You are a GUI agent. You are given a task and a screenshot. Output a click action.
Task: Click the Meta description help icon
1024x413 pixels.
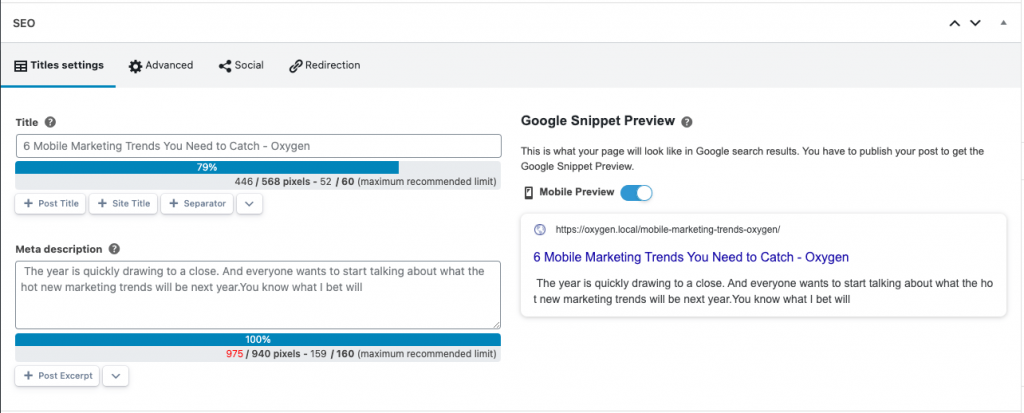(114, 249)
